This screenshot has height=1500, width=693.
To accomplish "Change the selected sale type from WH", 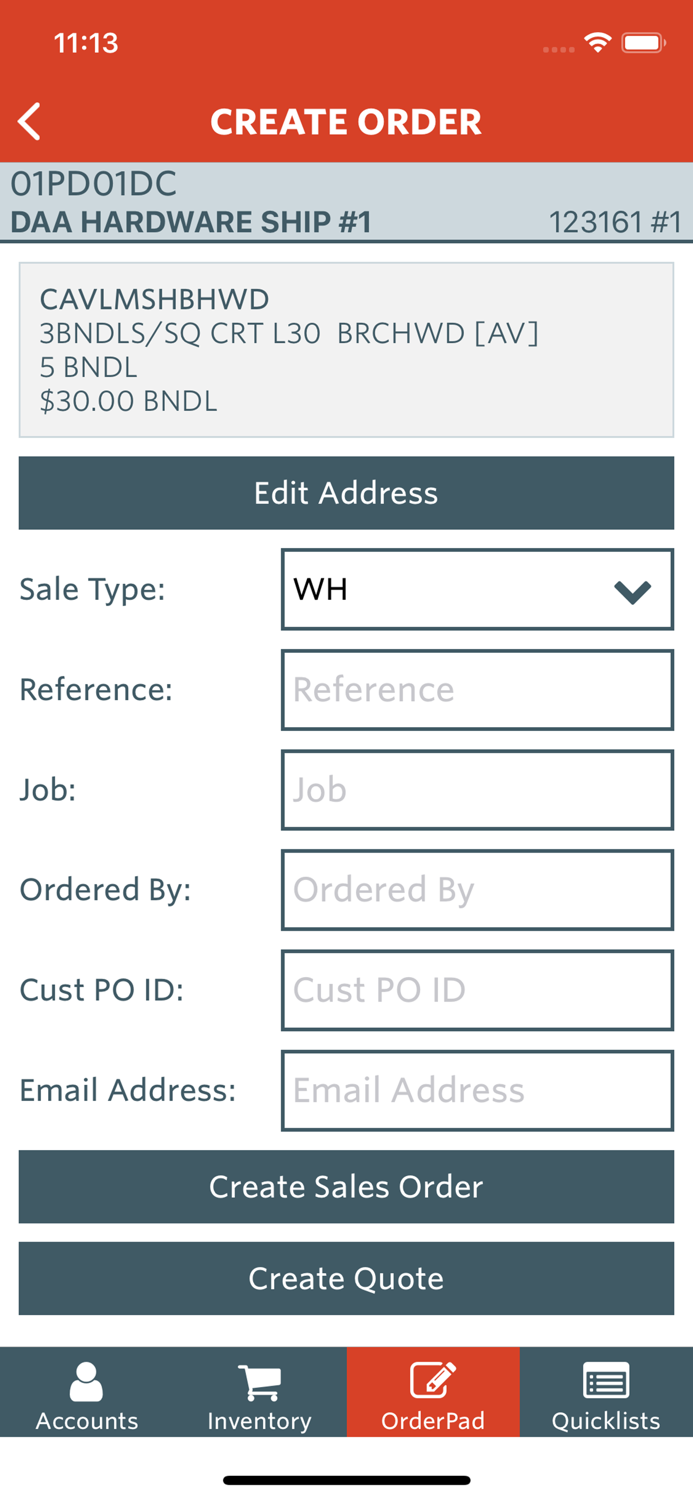I will tap(477, 590).
